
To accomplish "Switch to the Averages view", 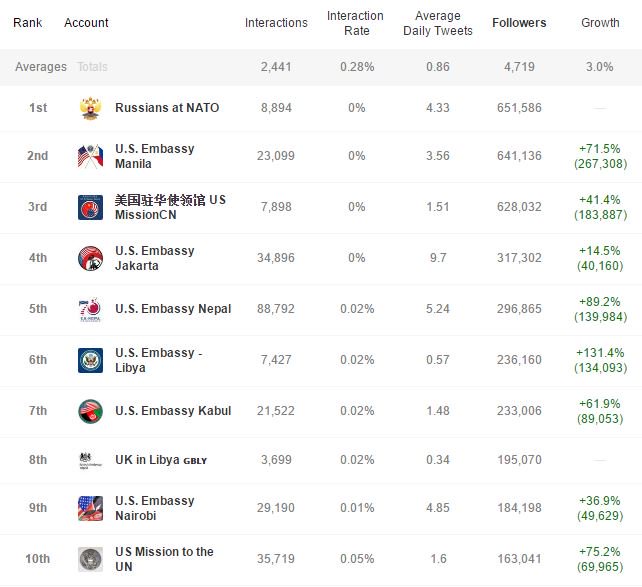I will [41, 67].
